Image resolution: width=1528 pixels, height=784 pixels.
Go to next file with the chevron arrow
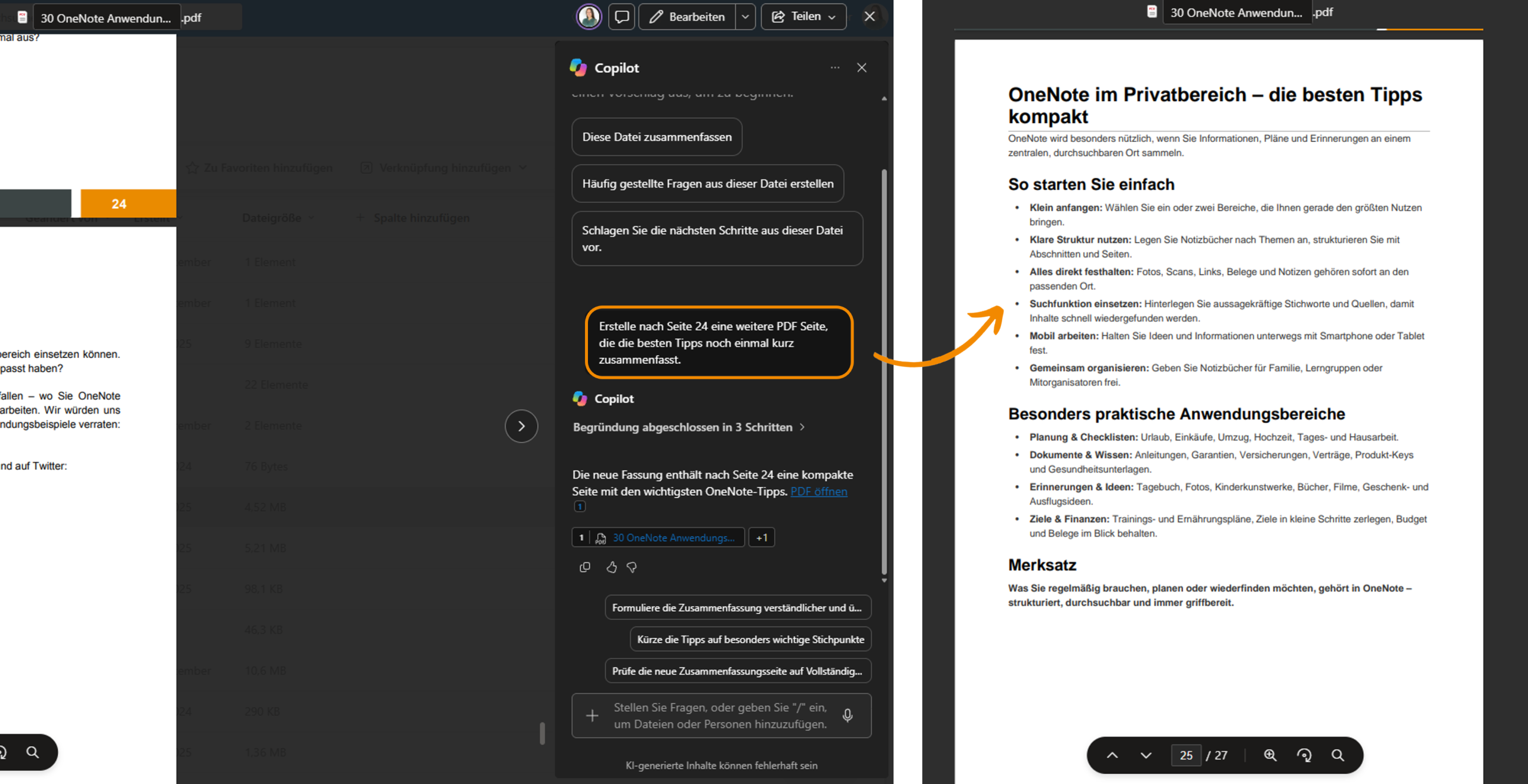pyautogui.click(x=521, y=426)
